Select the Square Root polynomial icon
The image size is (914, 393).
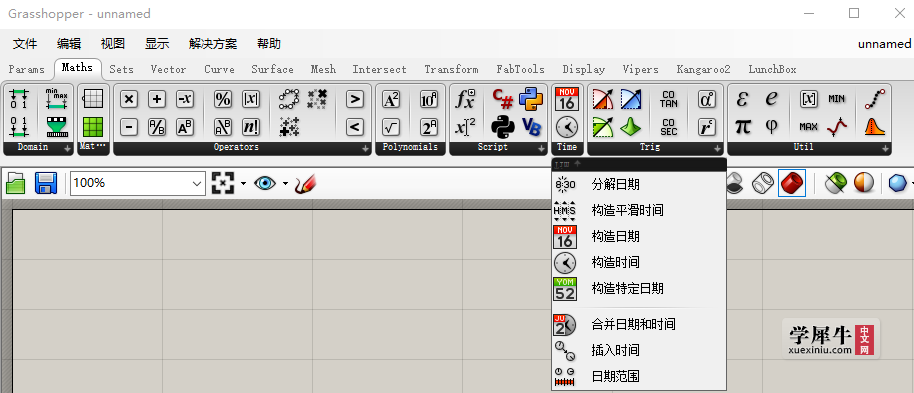(x=391, y=127)
